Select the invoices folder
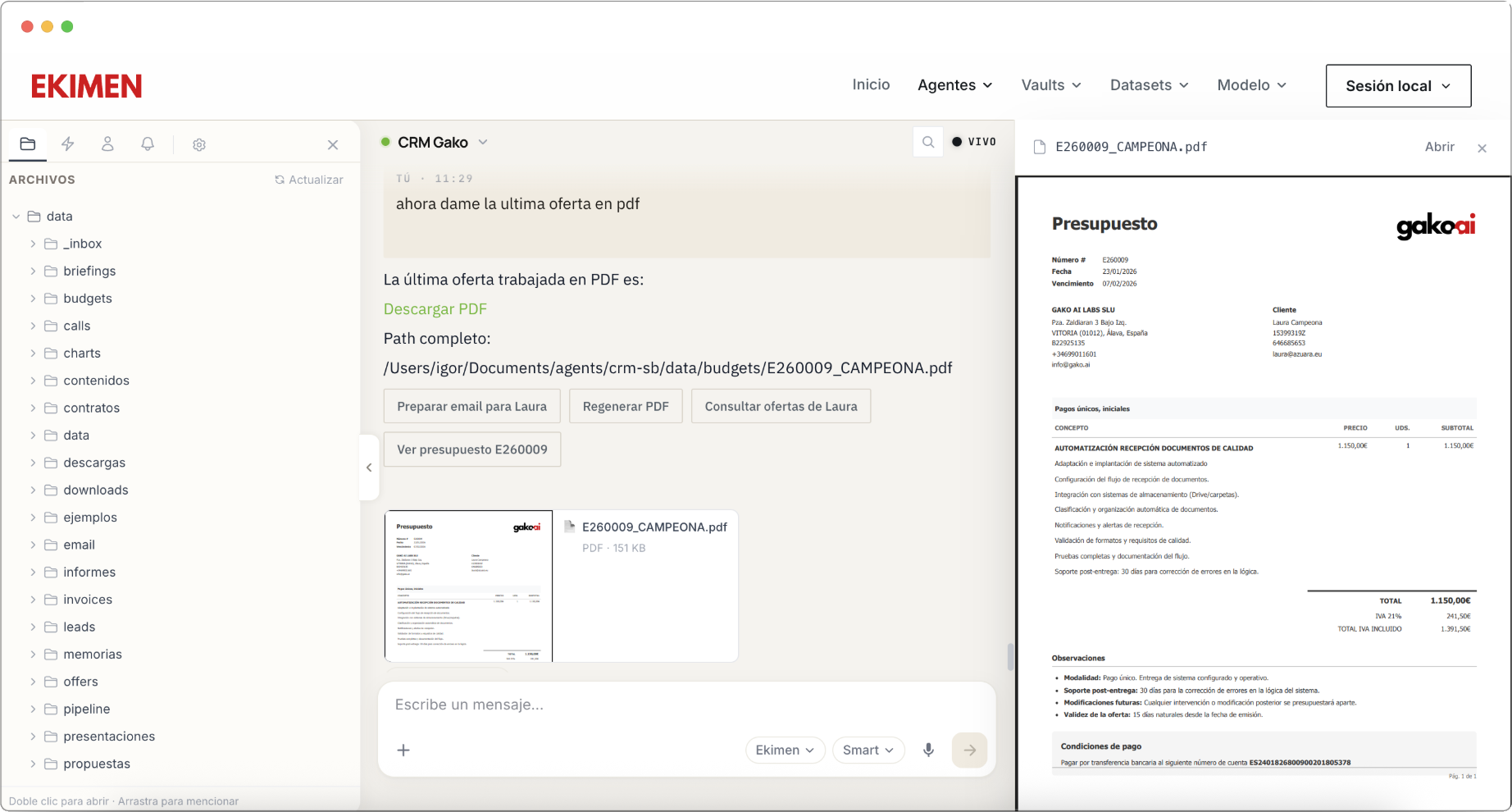1512x812 pixels. pyautogui.click(x=88, y=600)
